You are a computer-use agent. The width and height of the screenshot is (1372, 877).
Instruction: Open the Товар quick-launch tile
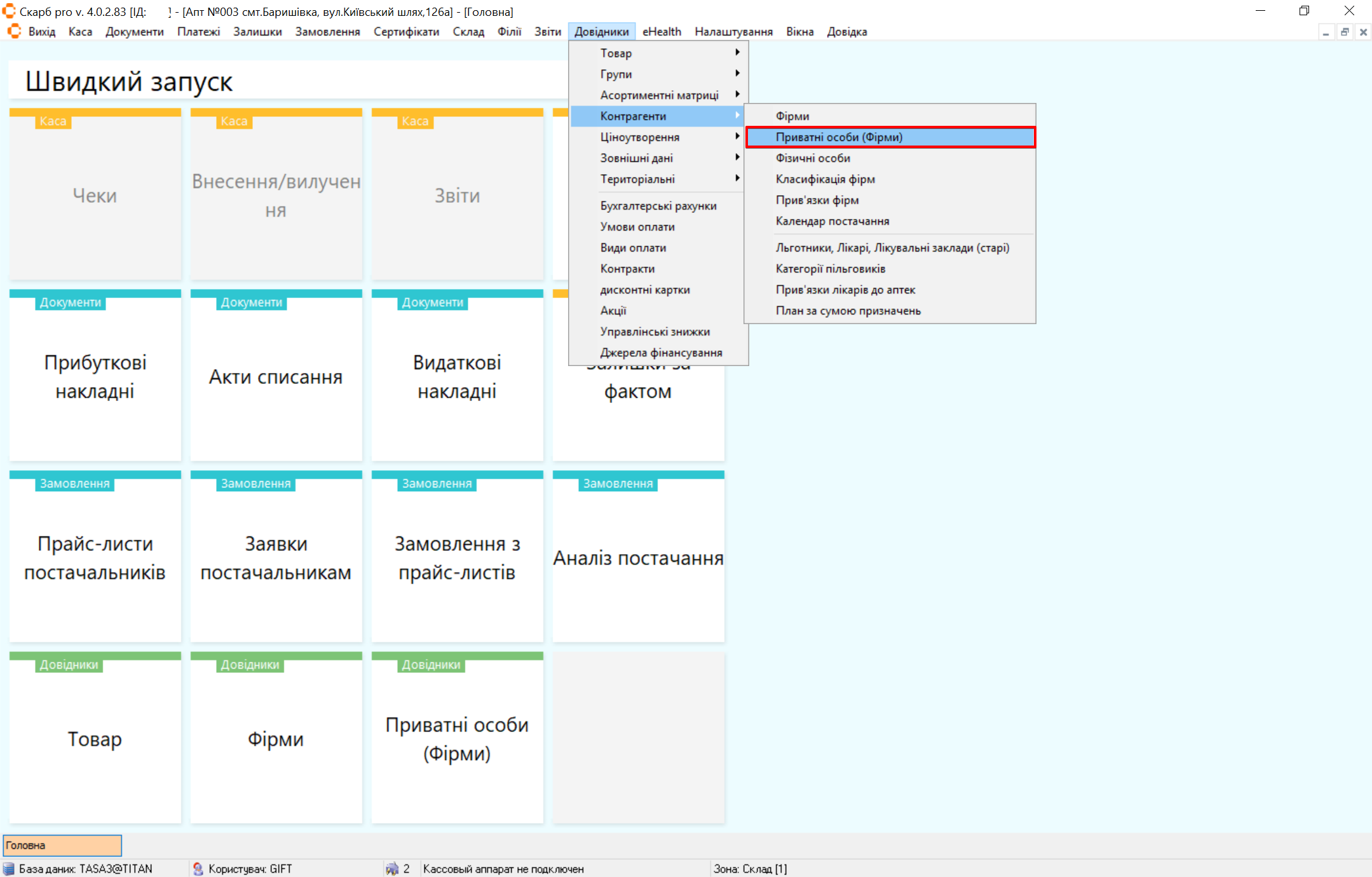[95, 738]
